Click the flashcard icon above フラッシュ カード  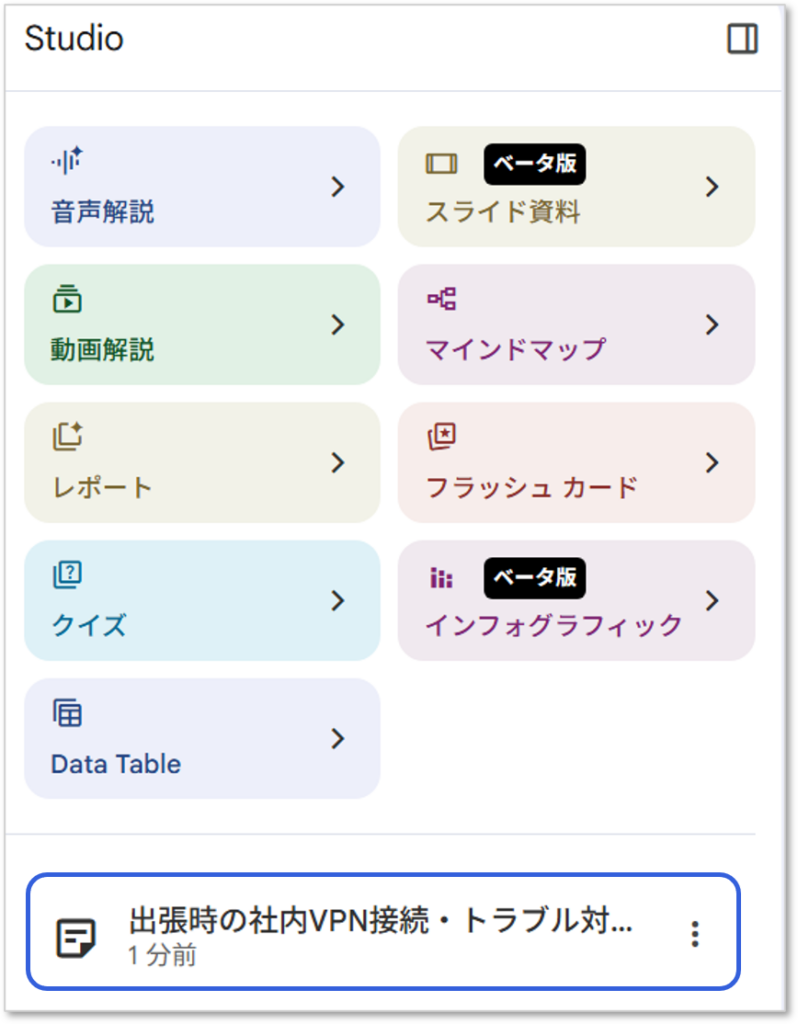[441, 436]
